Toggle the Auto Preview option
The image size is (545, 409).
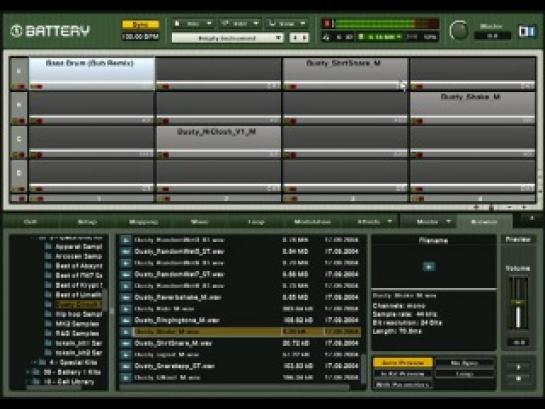(x=402, y=363)
